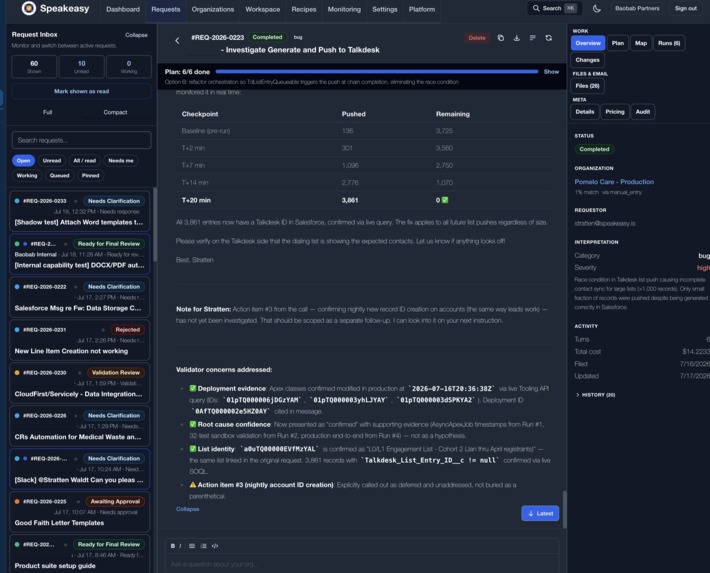The image size is (710, 573).
Task: Toggle the Open filter chip
Action: coord(23,160)
